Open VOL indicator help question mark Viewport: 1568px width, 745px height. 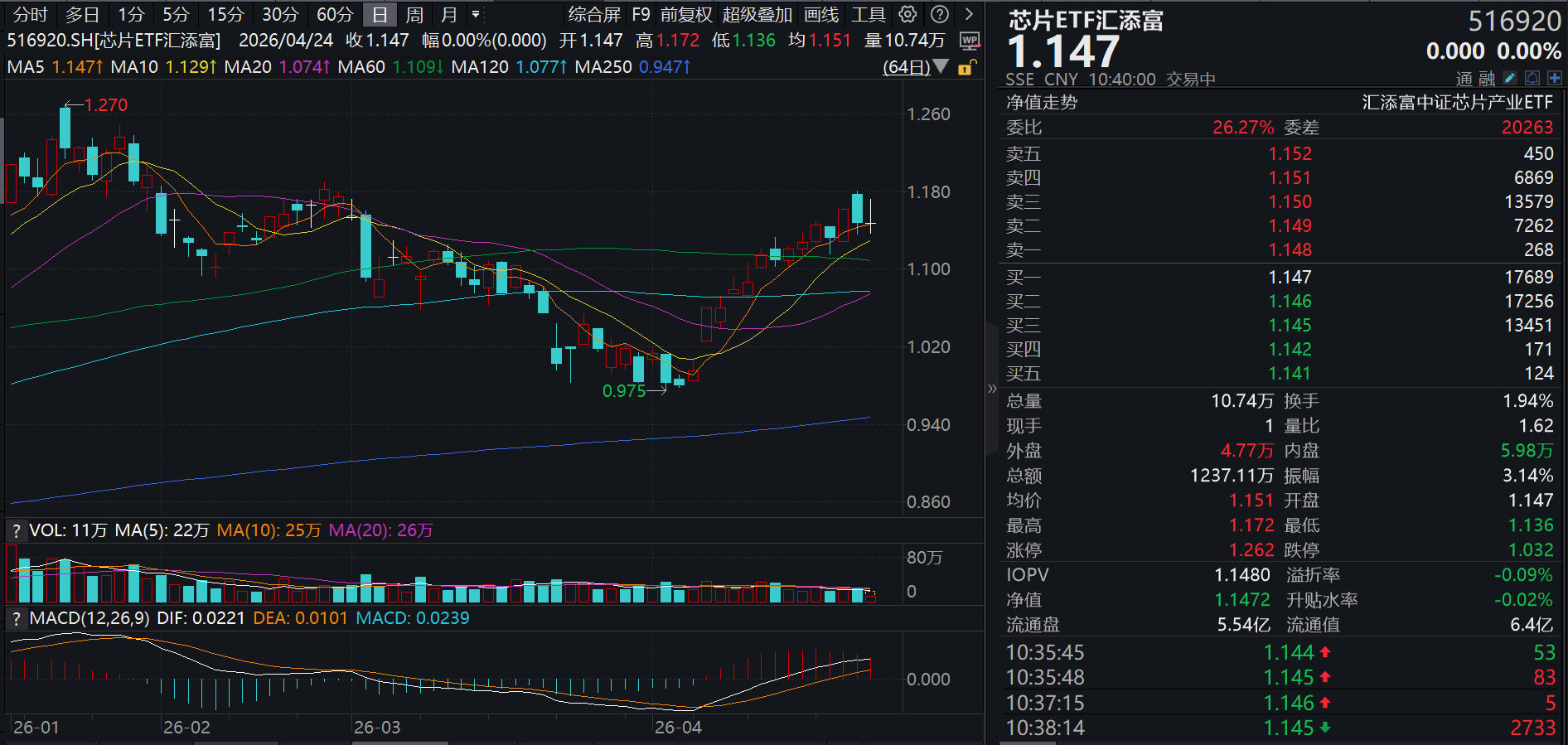pyautogui.click(x=16, y=531)
